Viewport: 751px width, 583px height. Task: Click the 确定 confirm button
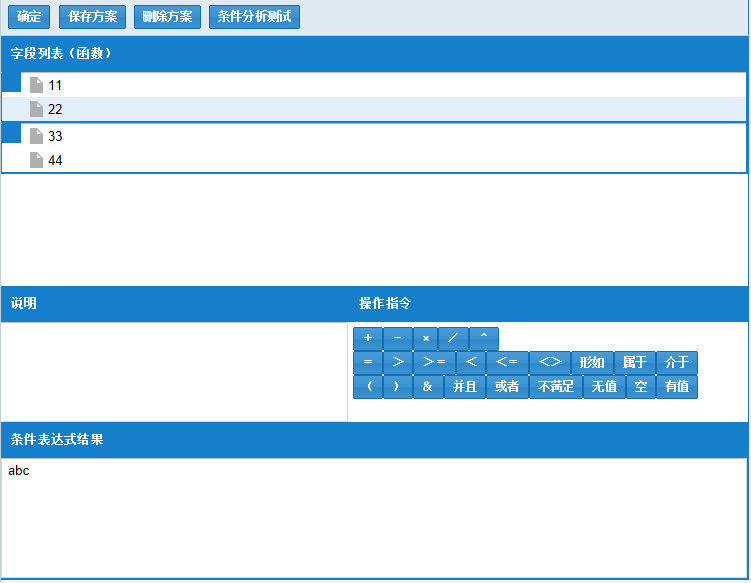29,17
